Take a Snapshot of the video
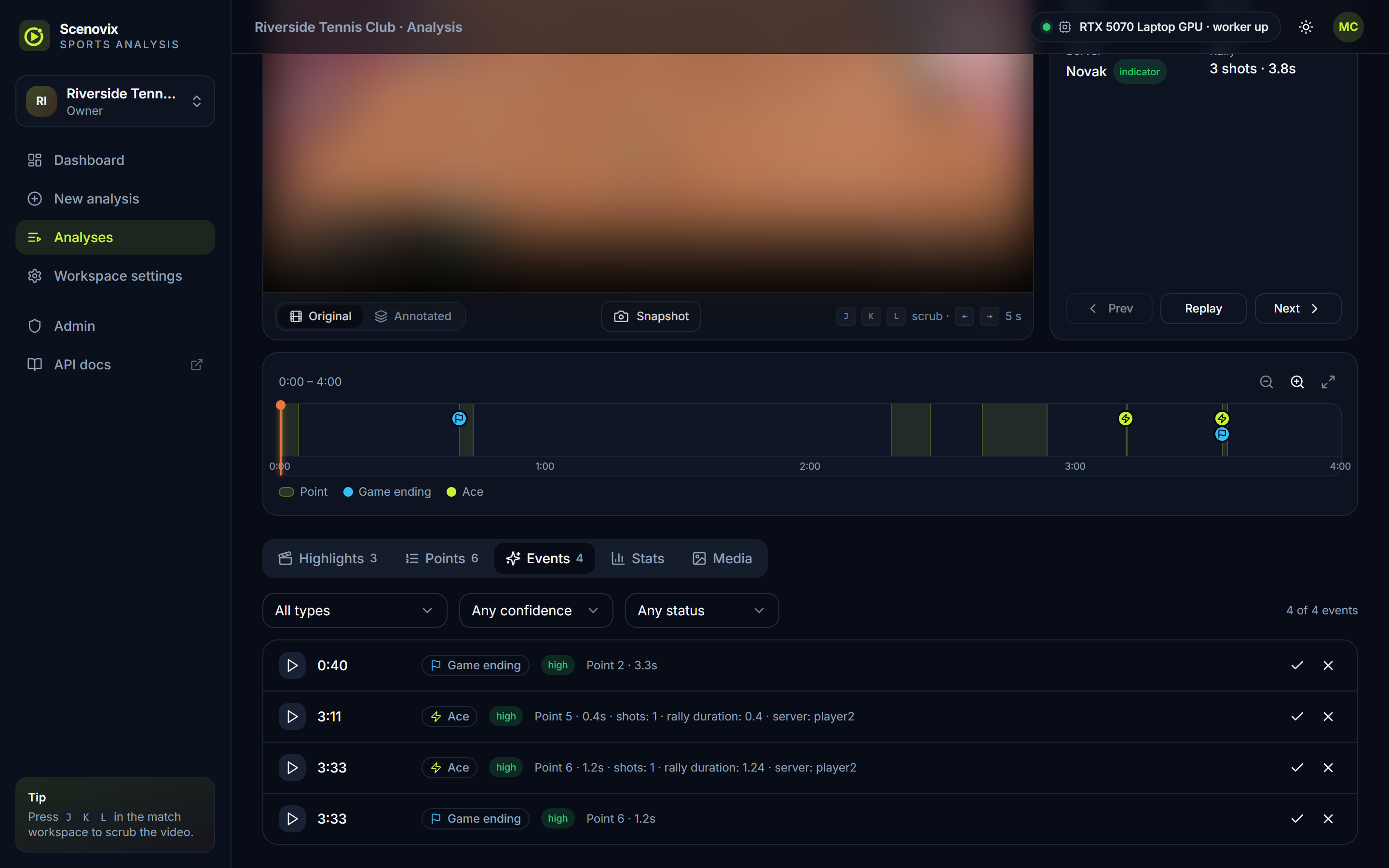 [x=651, y=316]
